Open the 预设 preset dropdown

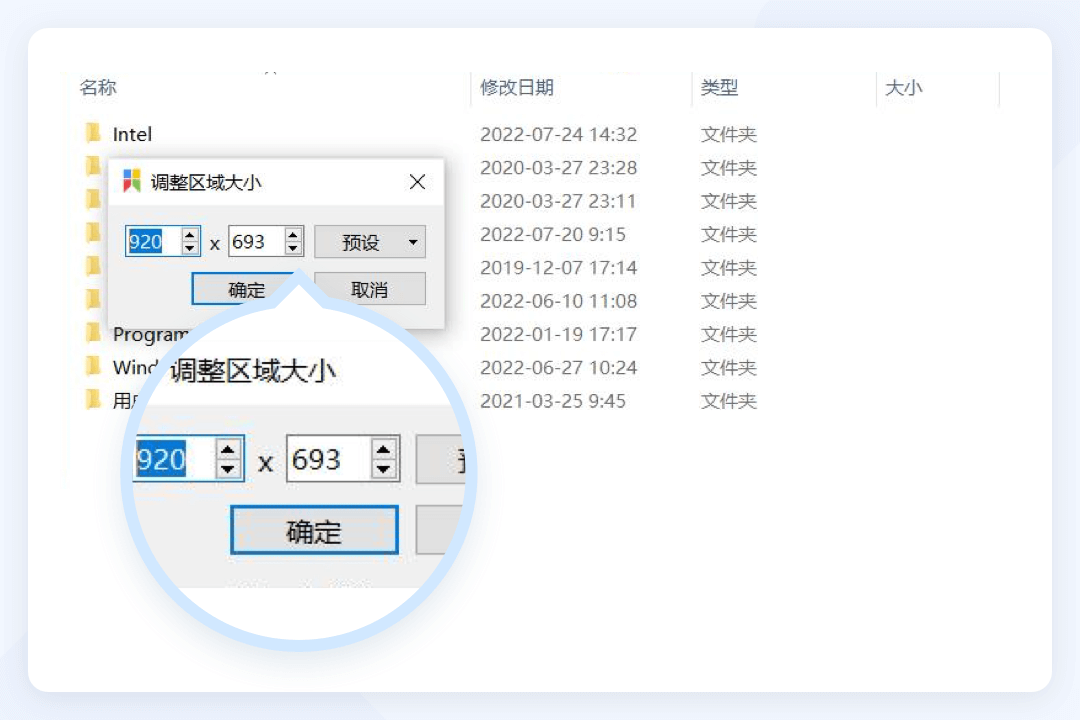(370, 242)
